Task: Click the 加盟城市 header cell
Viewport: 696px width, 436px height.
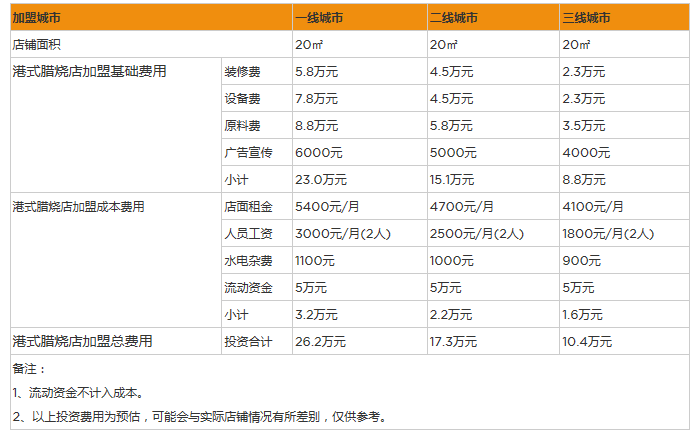Action: pyautogui.click(x=37, y=18)
